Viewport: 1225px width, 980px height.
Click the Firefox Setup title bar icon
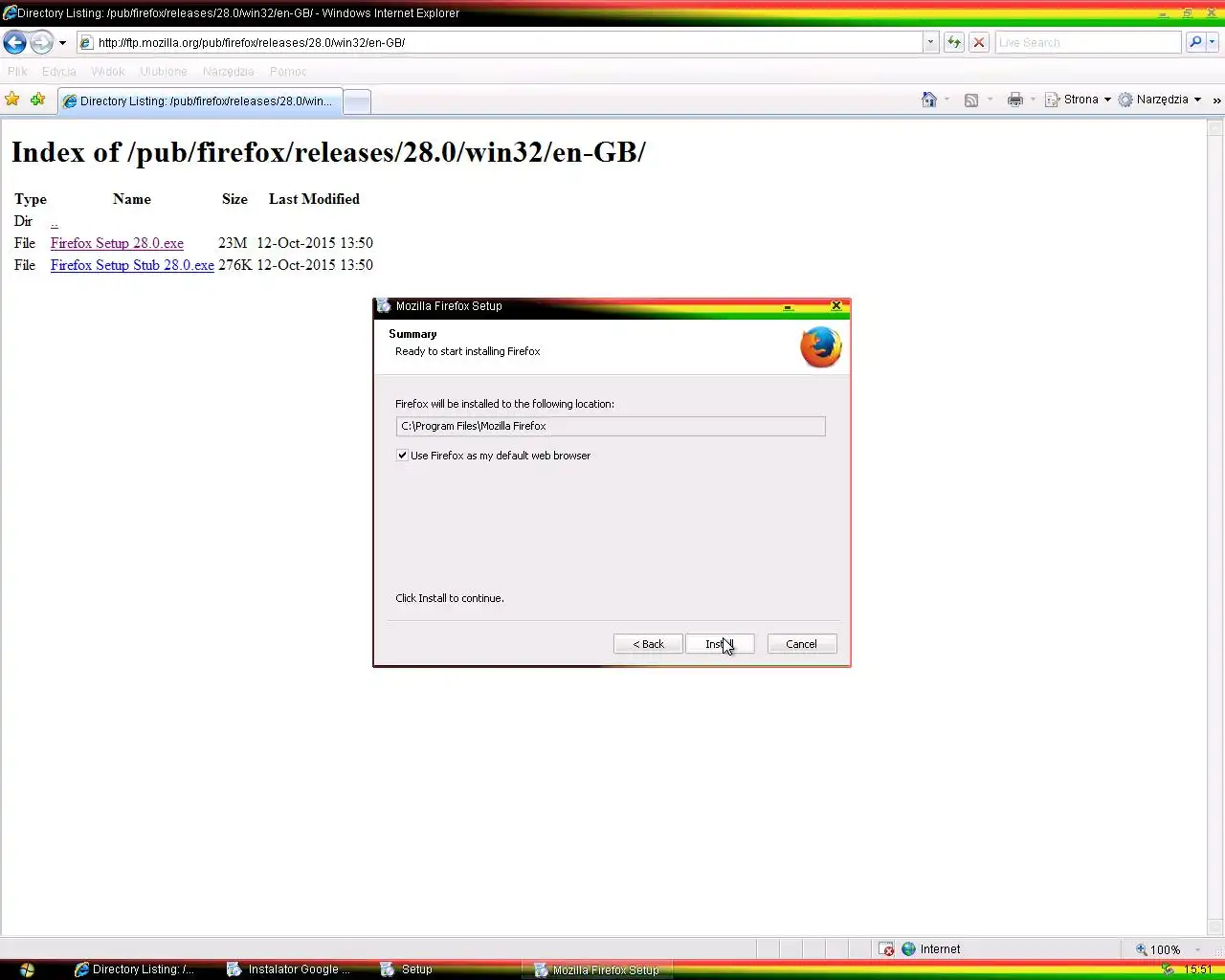tap(385, 306)
